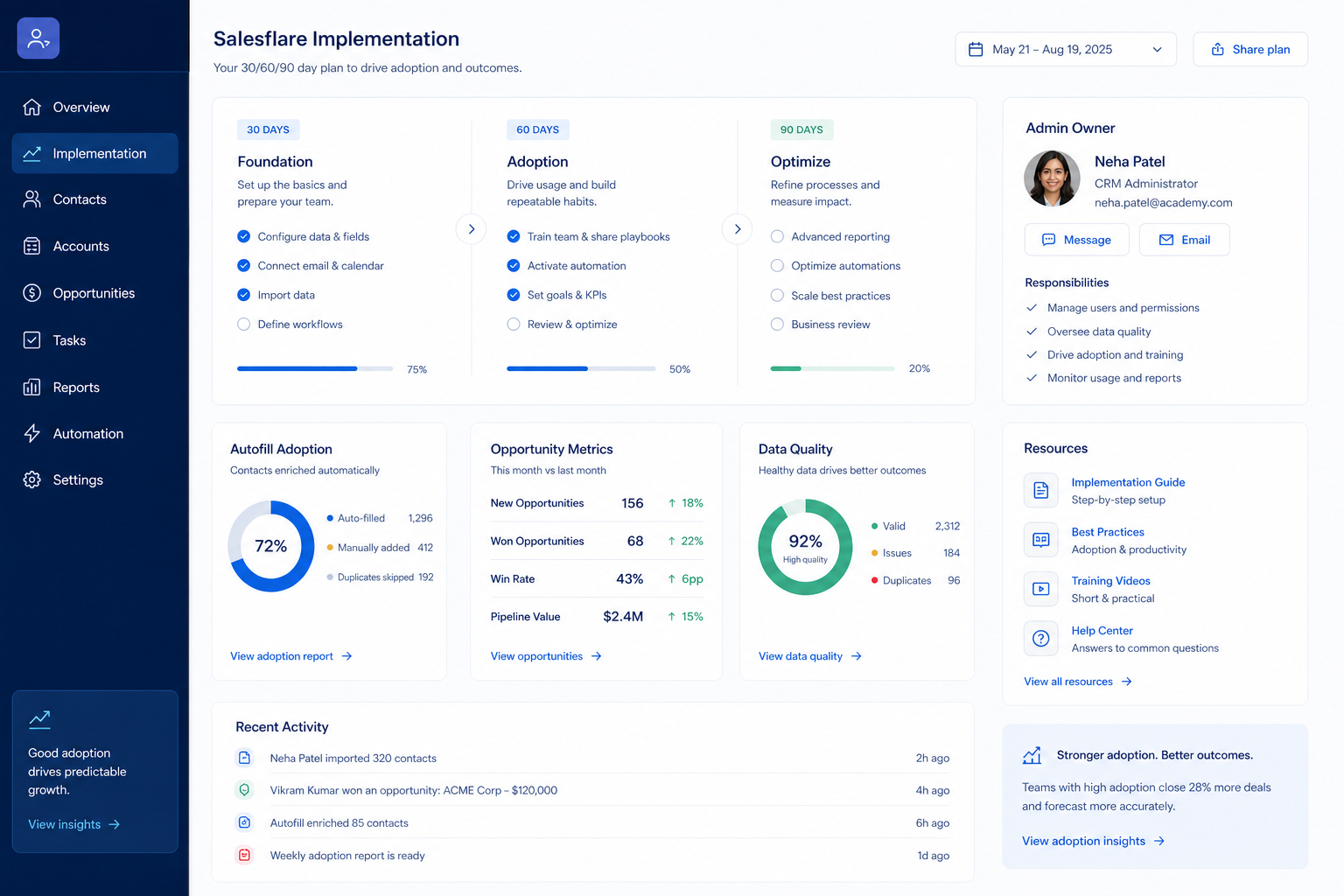Check off Define workflows
The height and width of the screenshot is (896, 1344).
pyautogui.click(x=244, y=324)
